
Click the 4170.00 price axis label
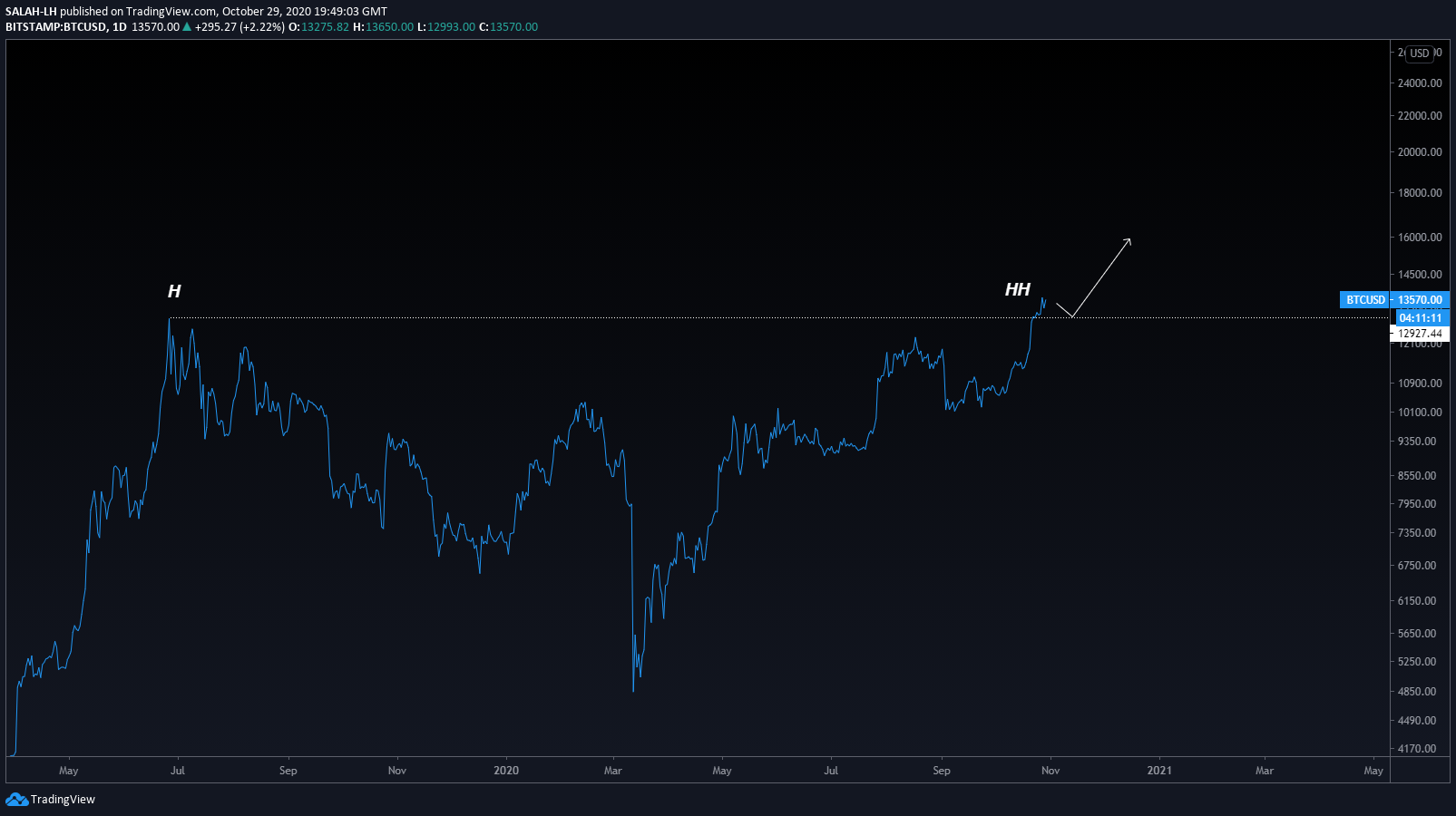pyautogui.click(x=1417, y=749)
